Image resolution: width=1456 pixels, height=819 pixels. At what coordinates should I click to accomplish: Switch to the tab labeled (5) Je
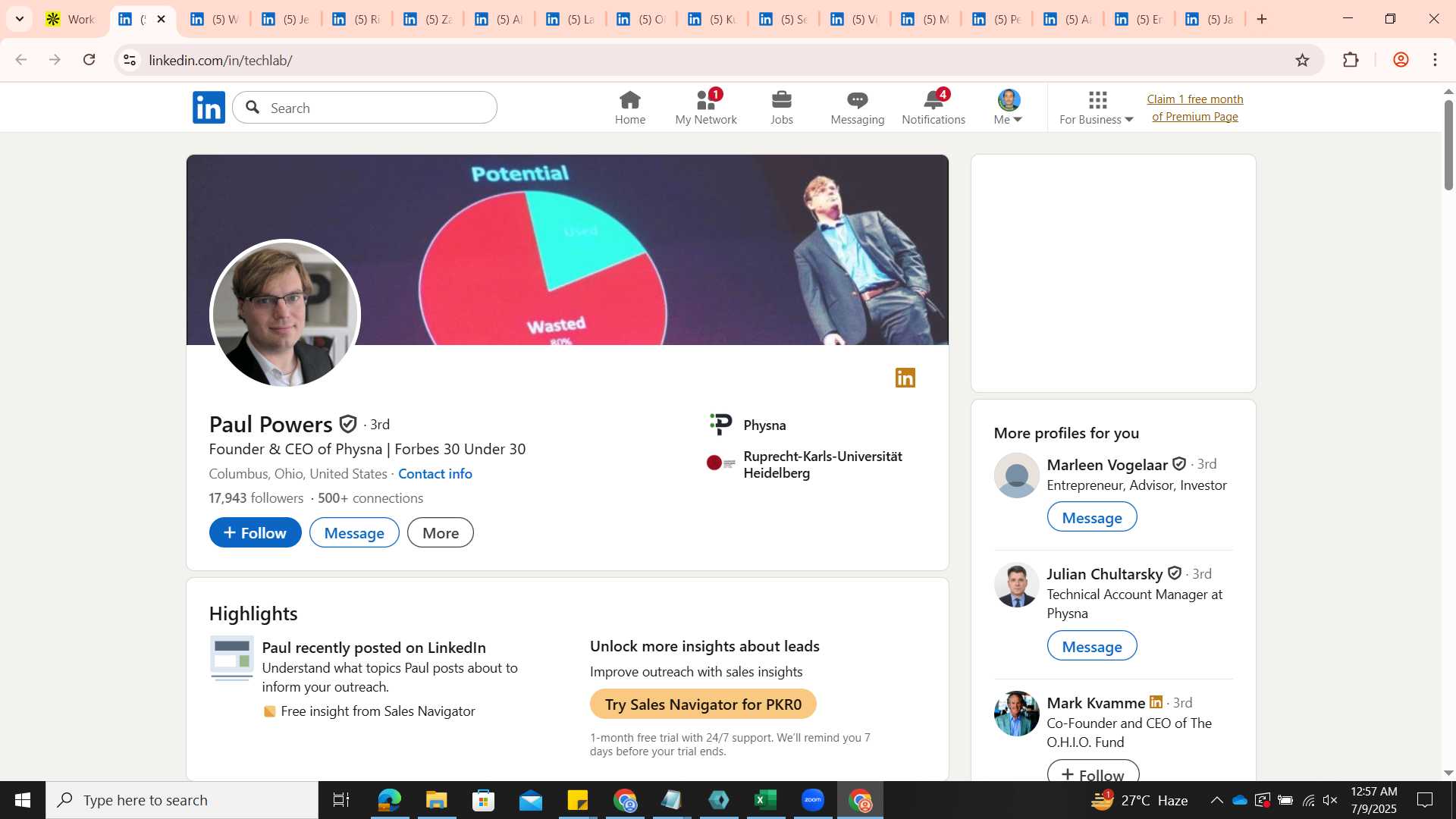286,19
